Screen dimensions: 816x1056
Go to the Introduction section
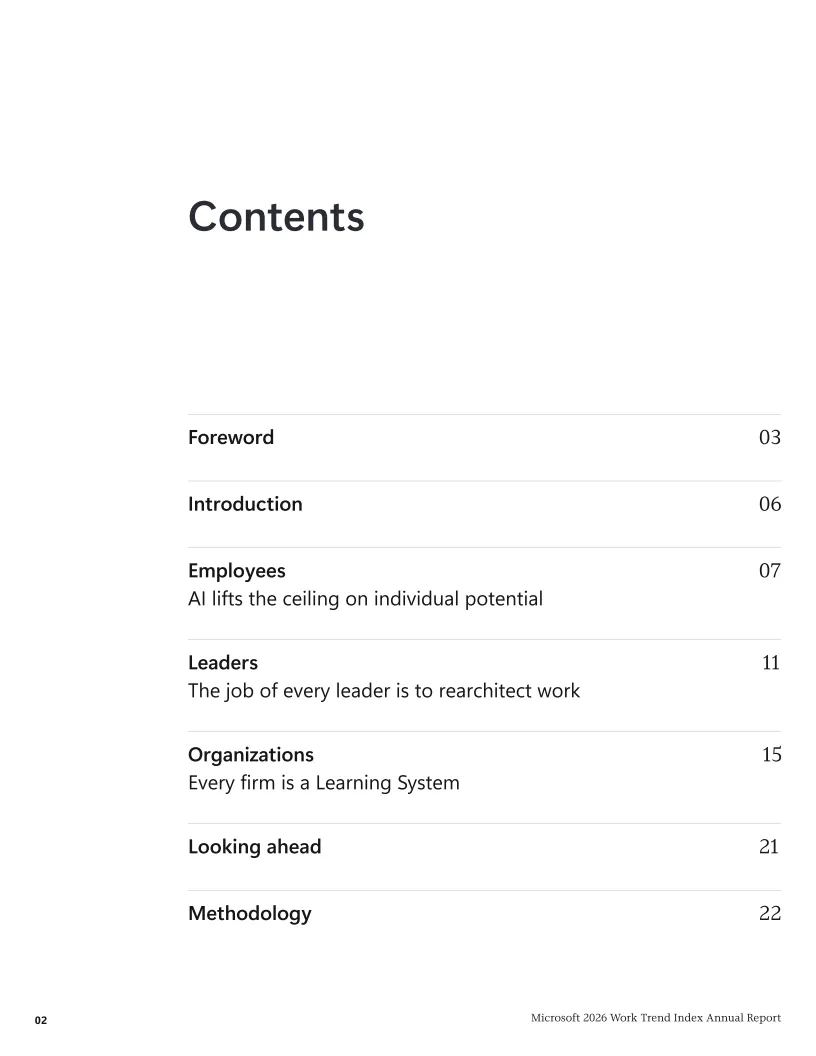click(245, 504)
